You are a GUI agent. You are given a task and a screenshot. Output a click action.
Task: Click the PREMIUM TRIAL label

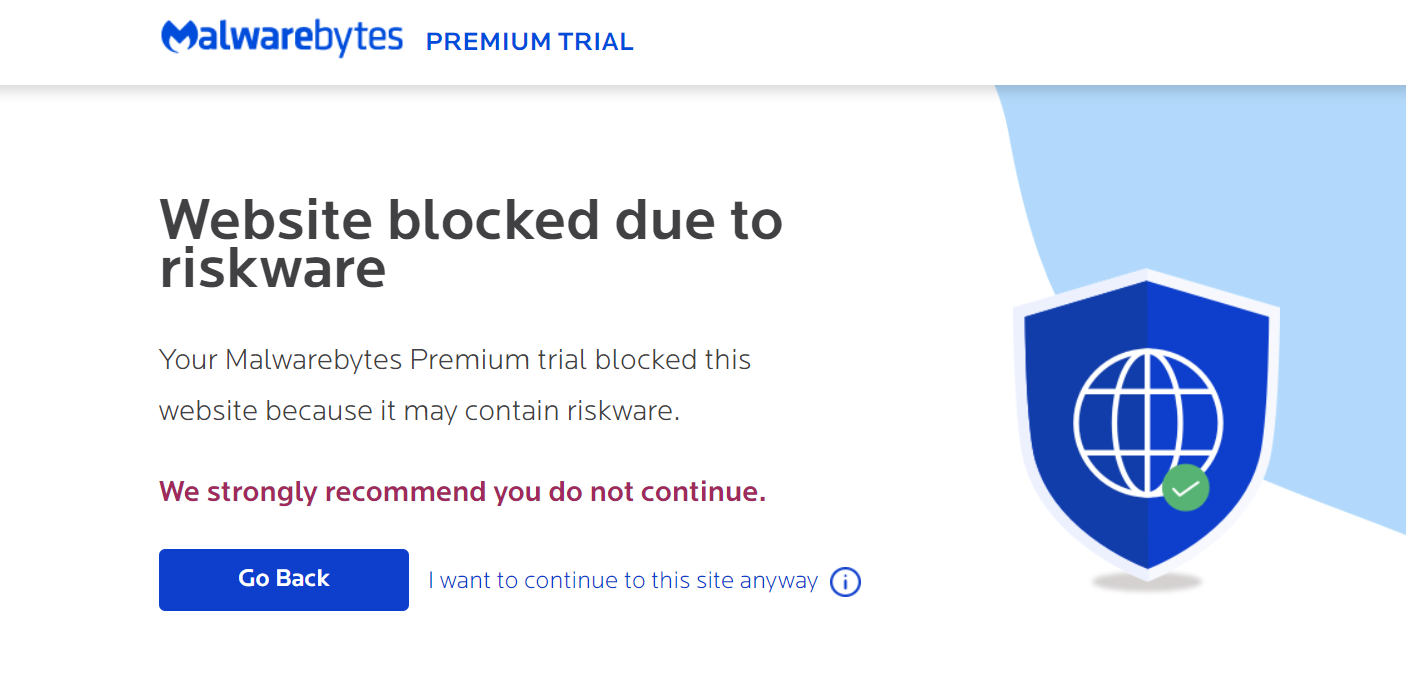tap(530, 42)
